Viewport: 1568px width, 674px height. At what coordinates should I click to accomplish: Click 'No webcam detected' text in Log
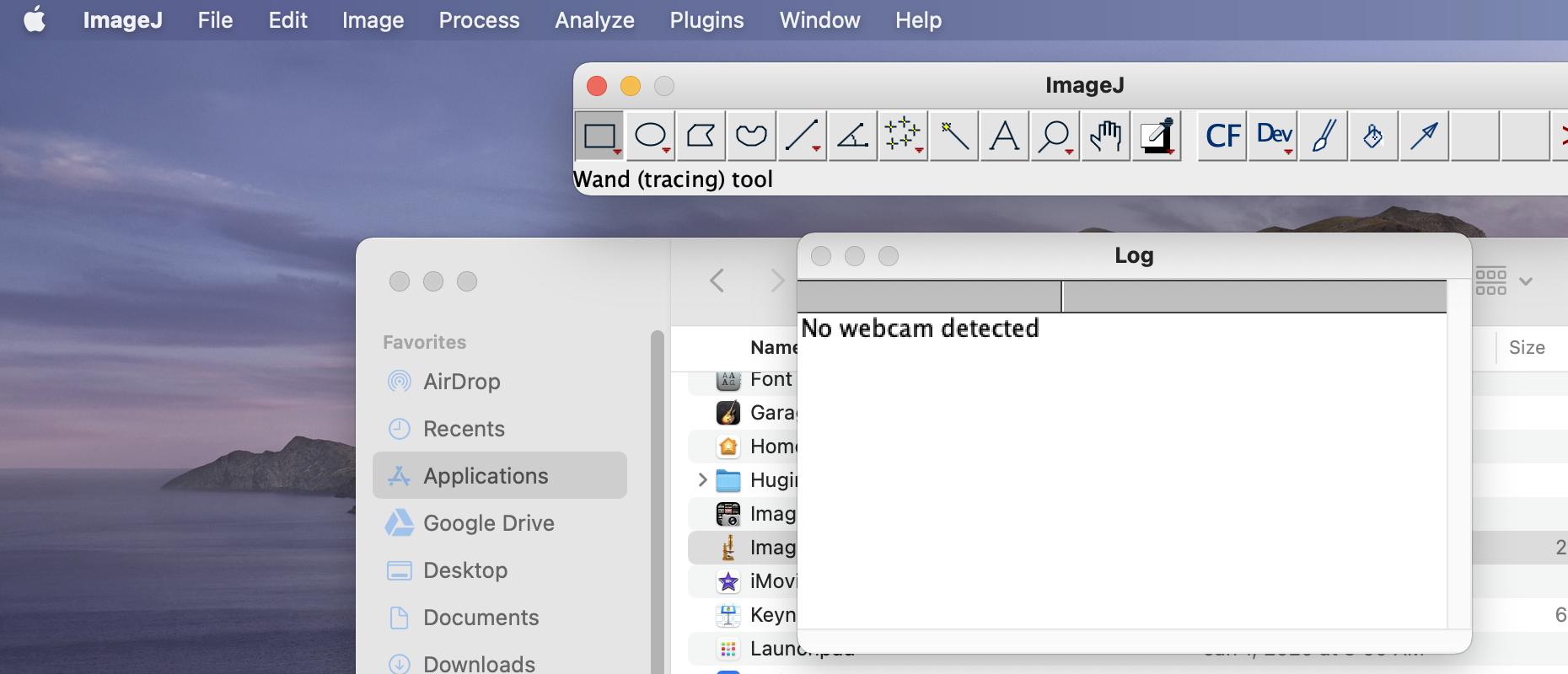920,329
